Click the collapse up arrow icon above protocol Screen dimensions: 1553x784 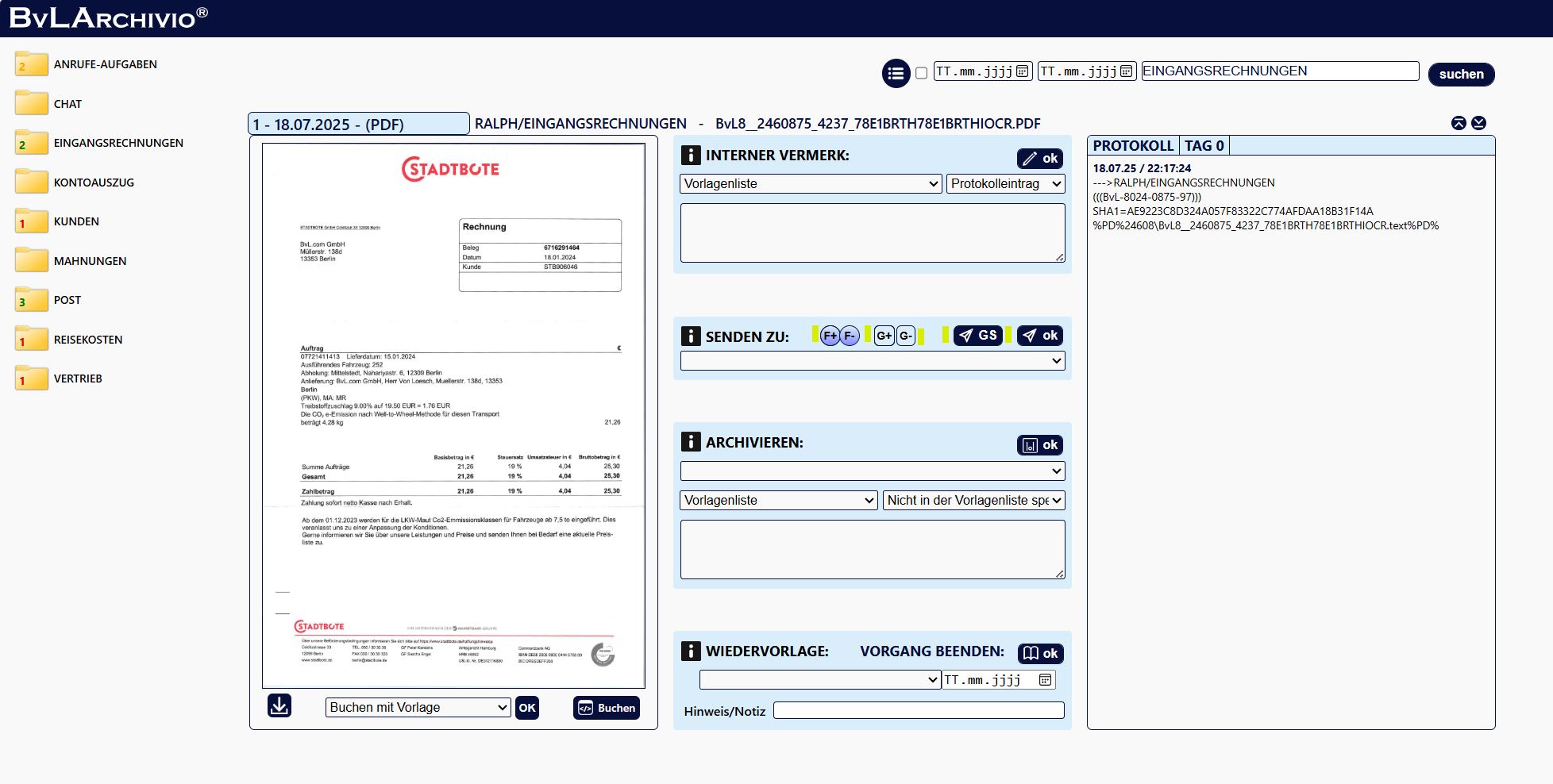tap(1459, 123)
